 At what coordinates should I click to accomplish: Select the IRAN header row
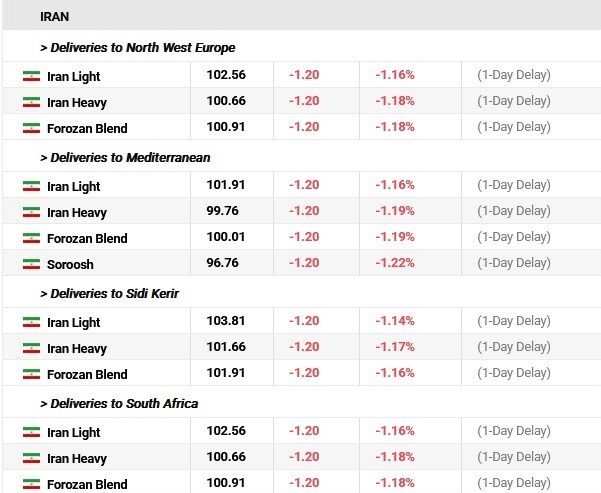[302, 16]
